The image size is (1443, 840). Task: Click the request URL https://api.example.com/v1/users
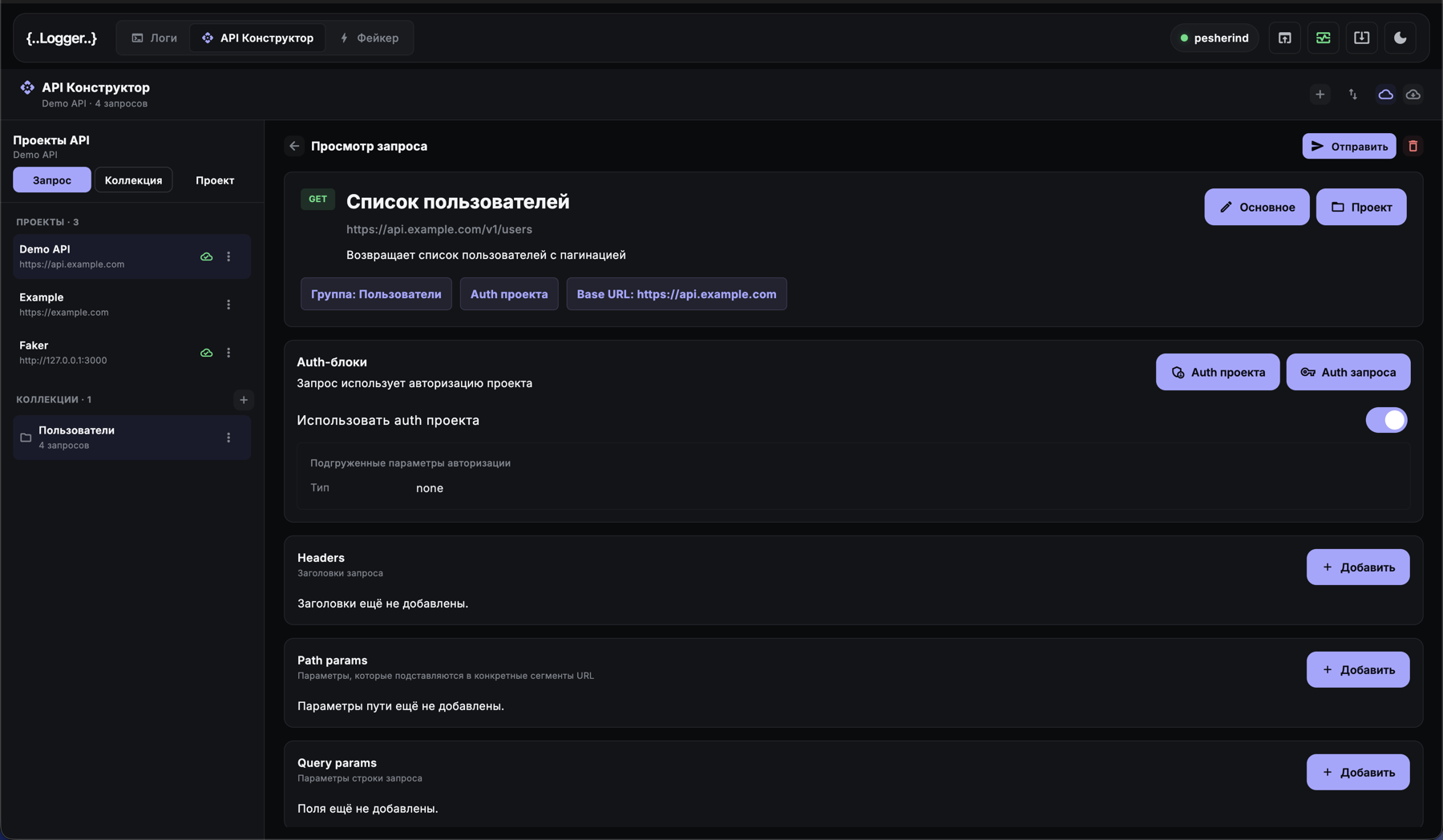[439, 229]
